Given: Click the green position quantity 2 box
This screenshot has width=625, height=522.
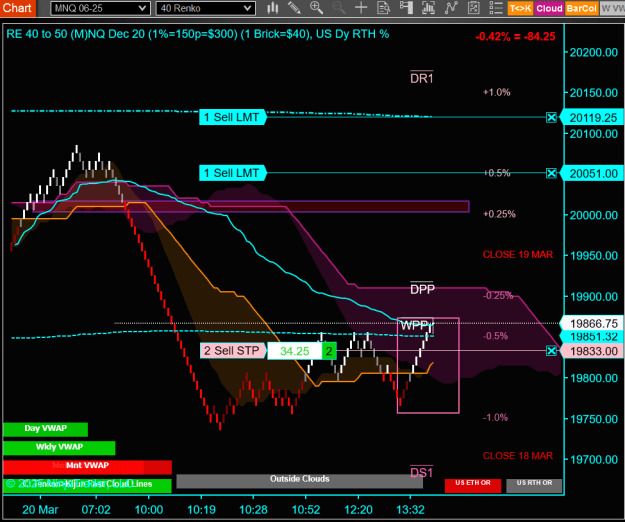Looking at the screenshot, I should [x=329, y=351].
